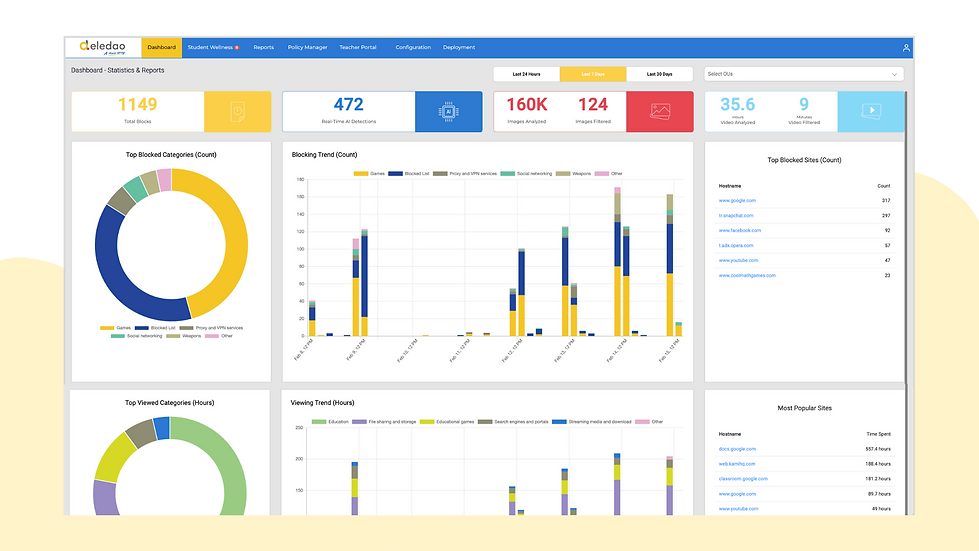Select the Last 30 Days range
The height and width of the screenshot is (551, 979).
(x=659, y=74)
